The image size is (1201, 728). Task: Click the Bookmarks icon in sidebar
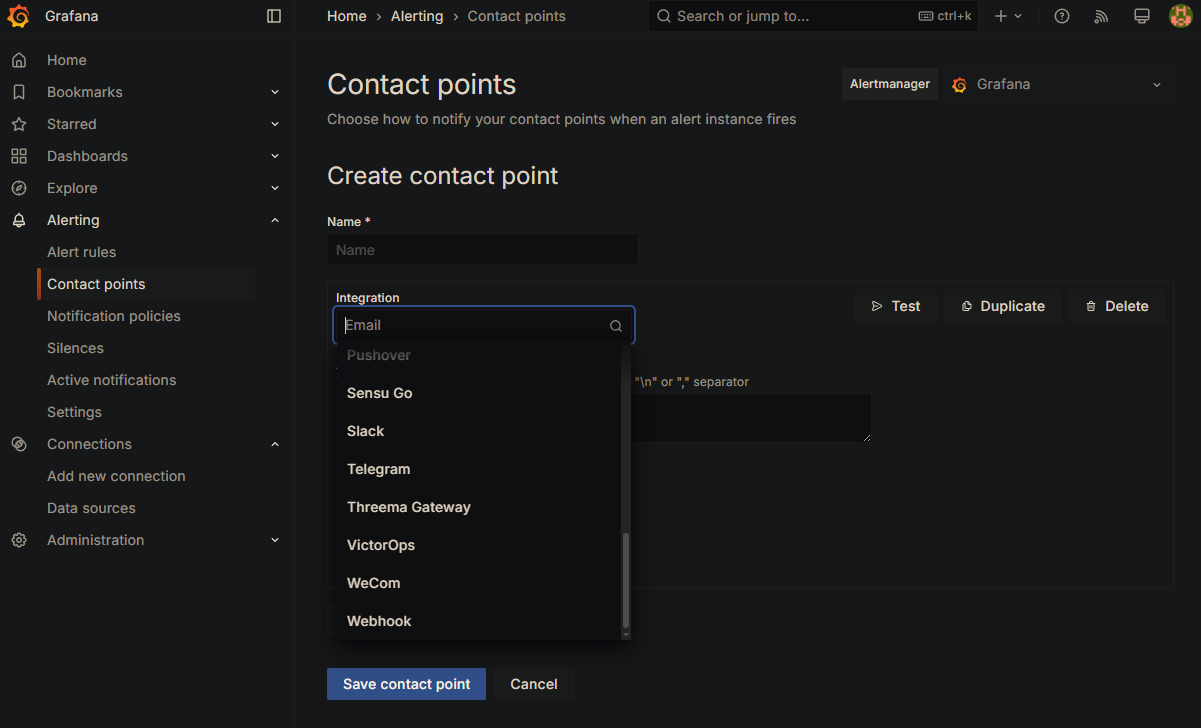[19, 92]
